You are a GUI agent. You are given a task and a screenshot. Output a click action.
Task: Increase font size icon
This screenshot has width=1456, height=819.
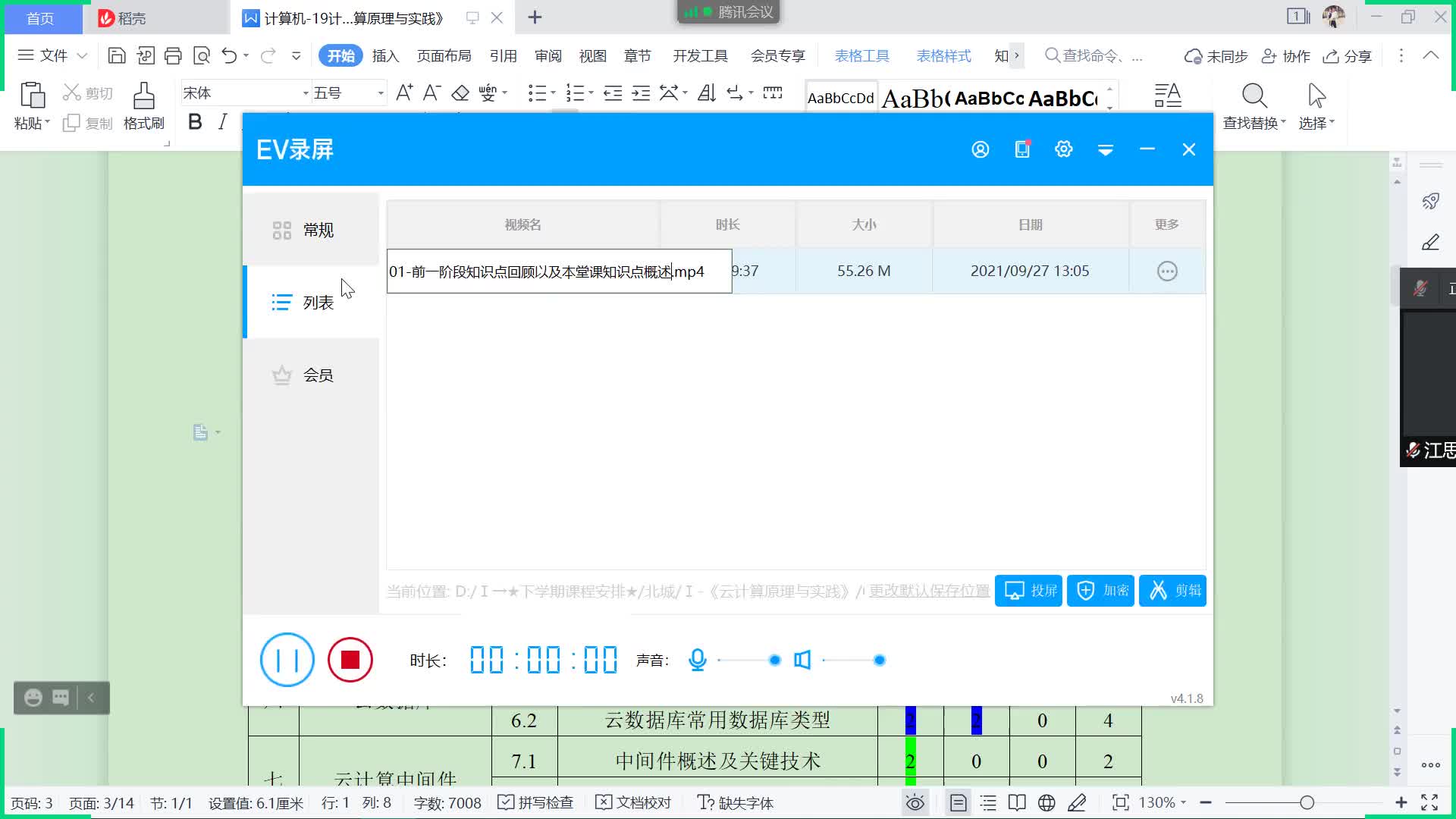click(x=405, y=93)
